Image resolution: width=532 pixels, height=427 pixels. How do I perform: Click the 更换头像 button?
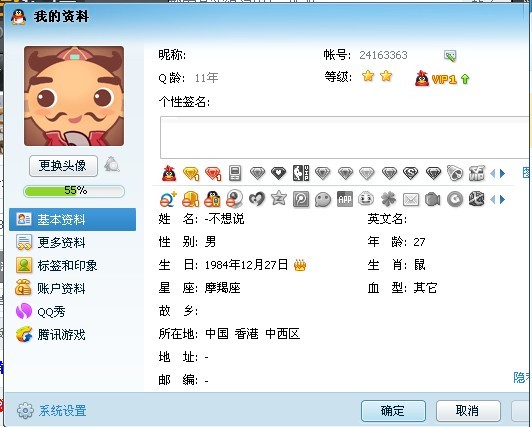pyautogui.click(x=63, y=166)
